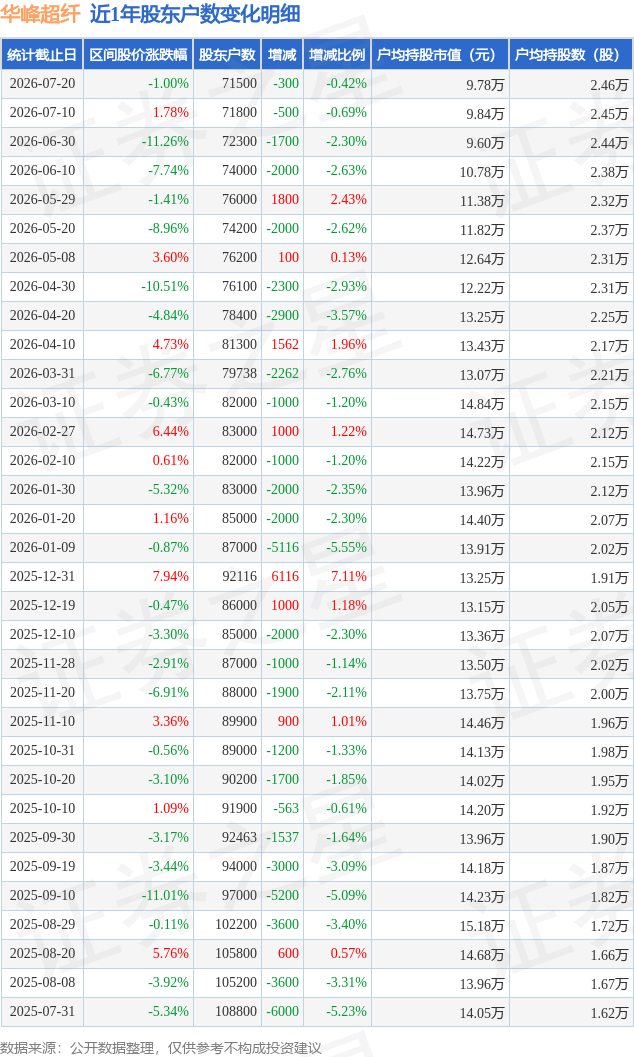Click the 华峰超纤 title text
This screenshot has height=1057, width=634.
pyautogui.click(x=40, y=14)
